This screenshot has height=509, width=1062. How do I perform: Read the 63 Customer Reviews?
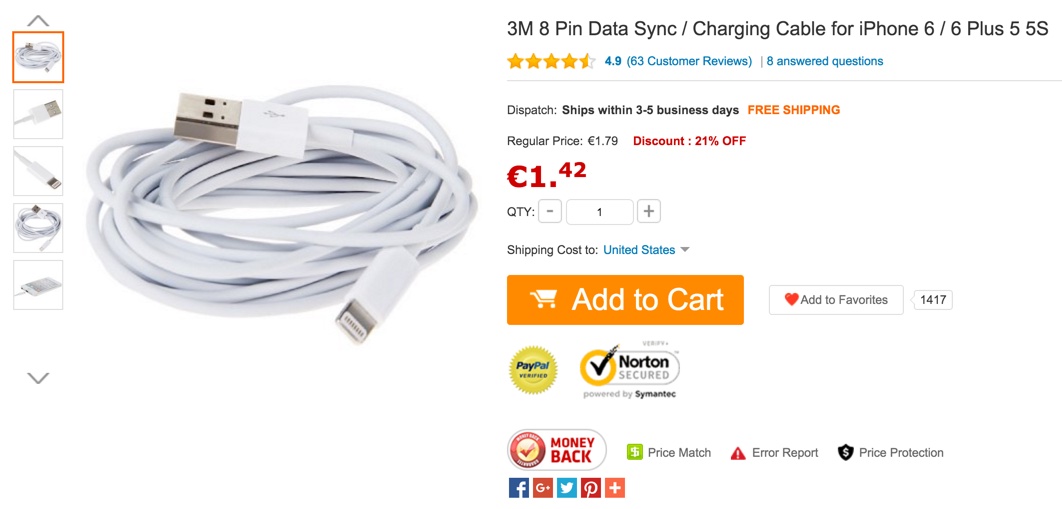(x=689, y=61)
